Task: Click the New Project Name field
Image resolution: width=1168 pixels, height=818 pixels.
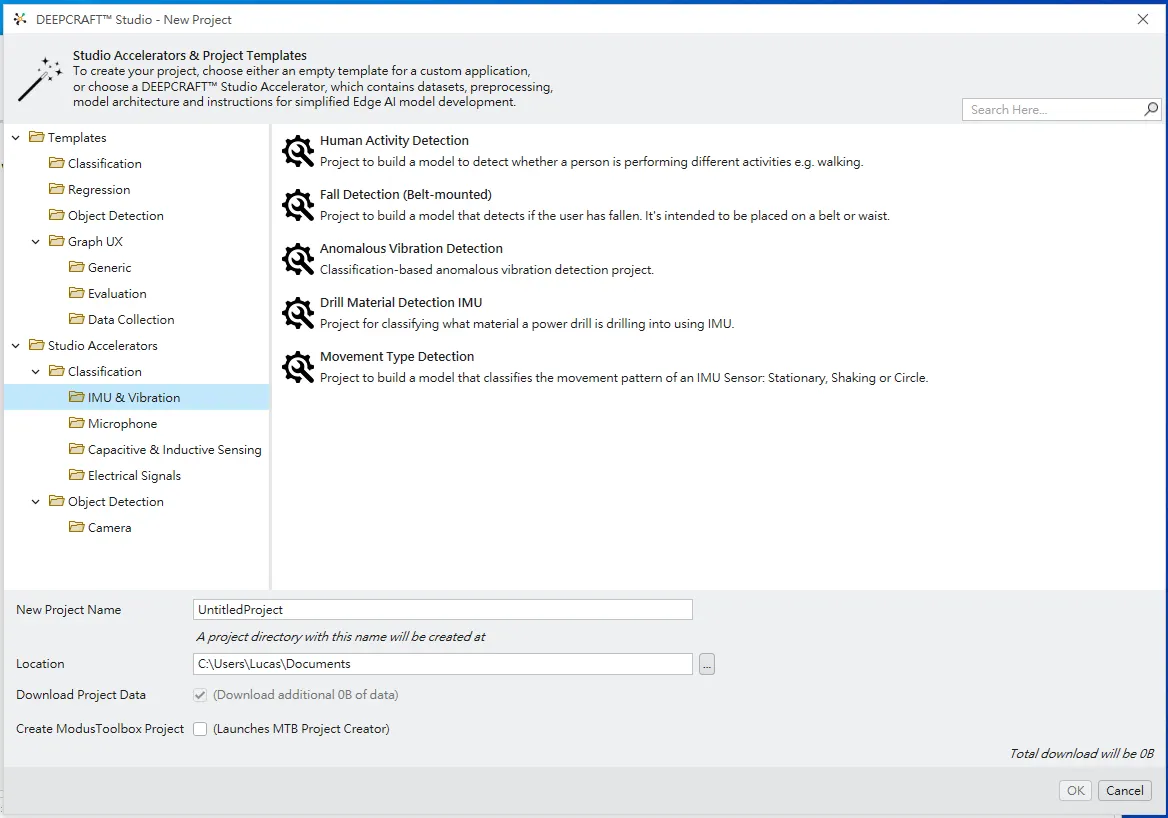Action: (442, 610)
